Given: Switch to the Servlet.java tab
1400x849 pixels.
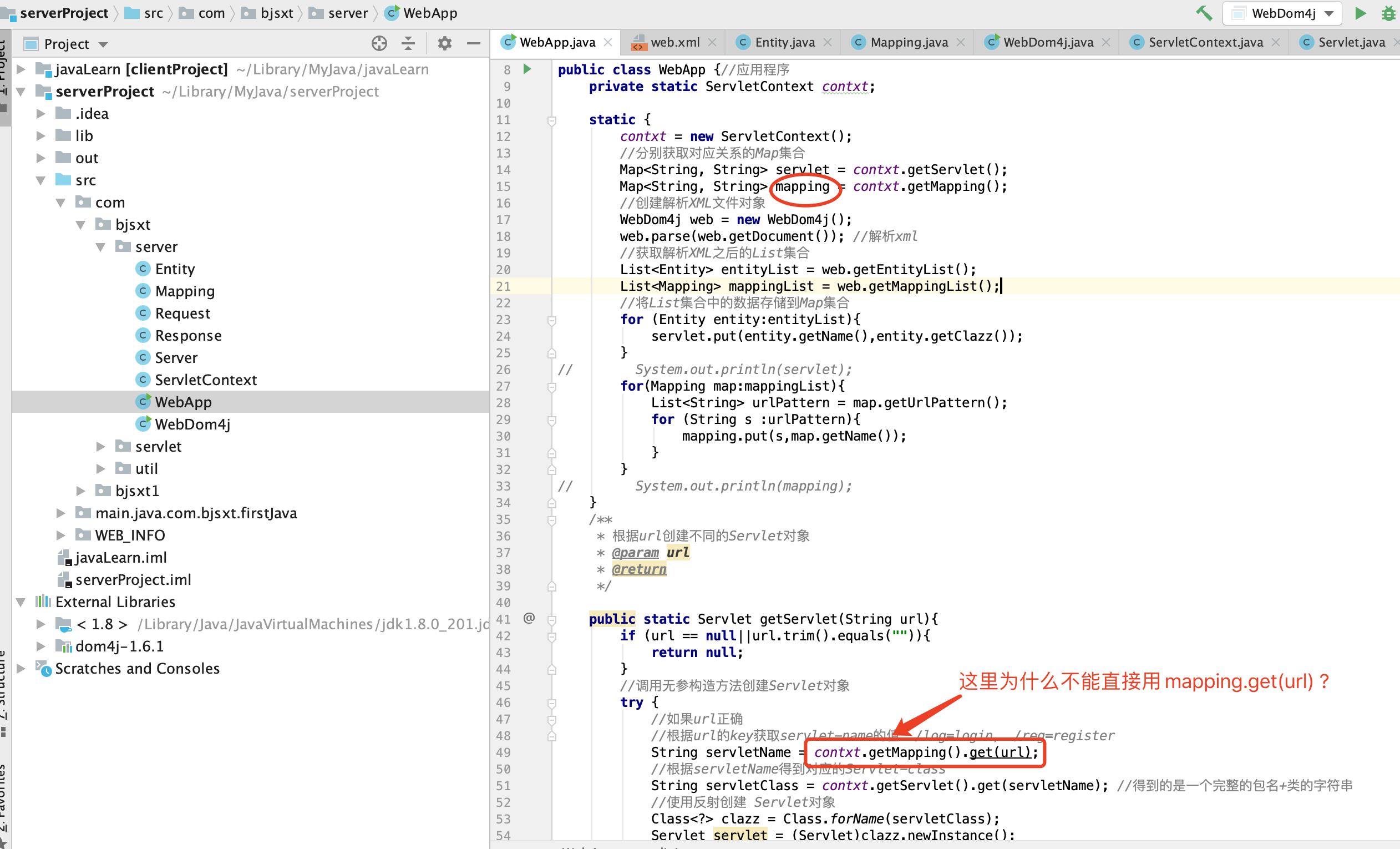Looking at the screenshot, I should click(x=1351, y=42).
